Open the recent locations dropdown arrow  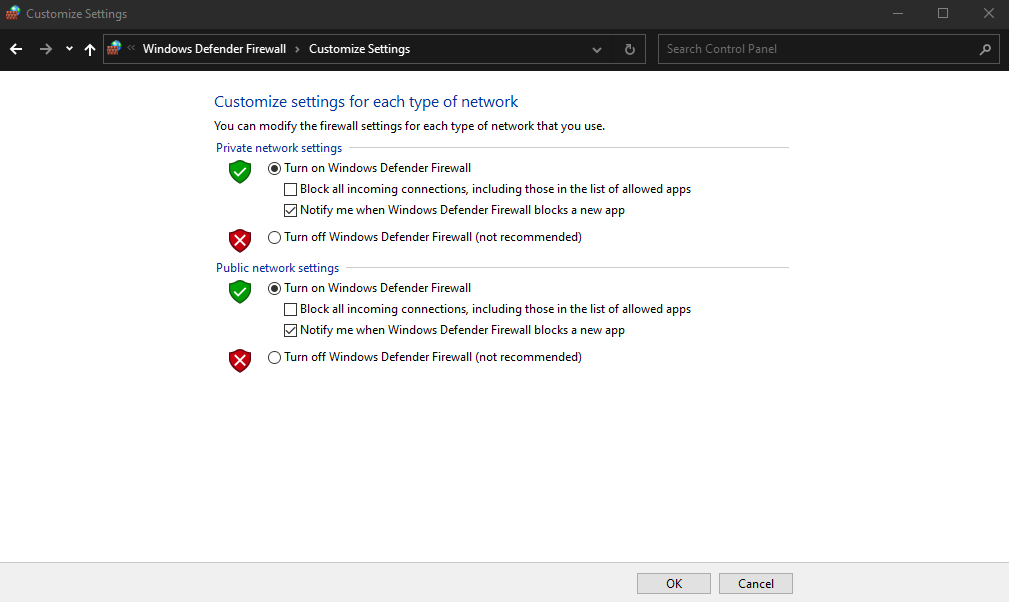69,49
